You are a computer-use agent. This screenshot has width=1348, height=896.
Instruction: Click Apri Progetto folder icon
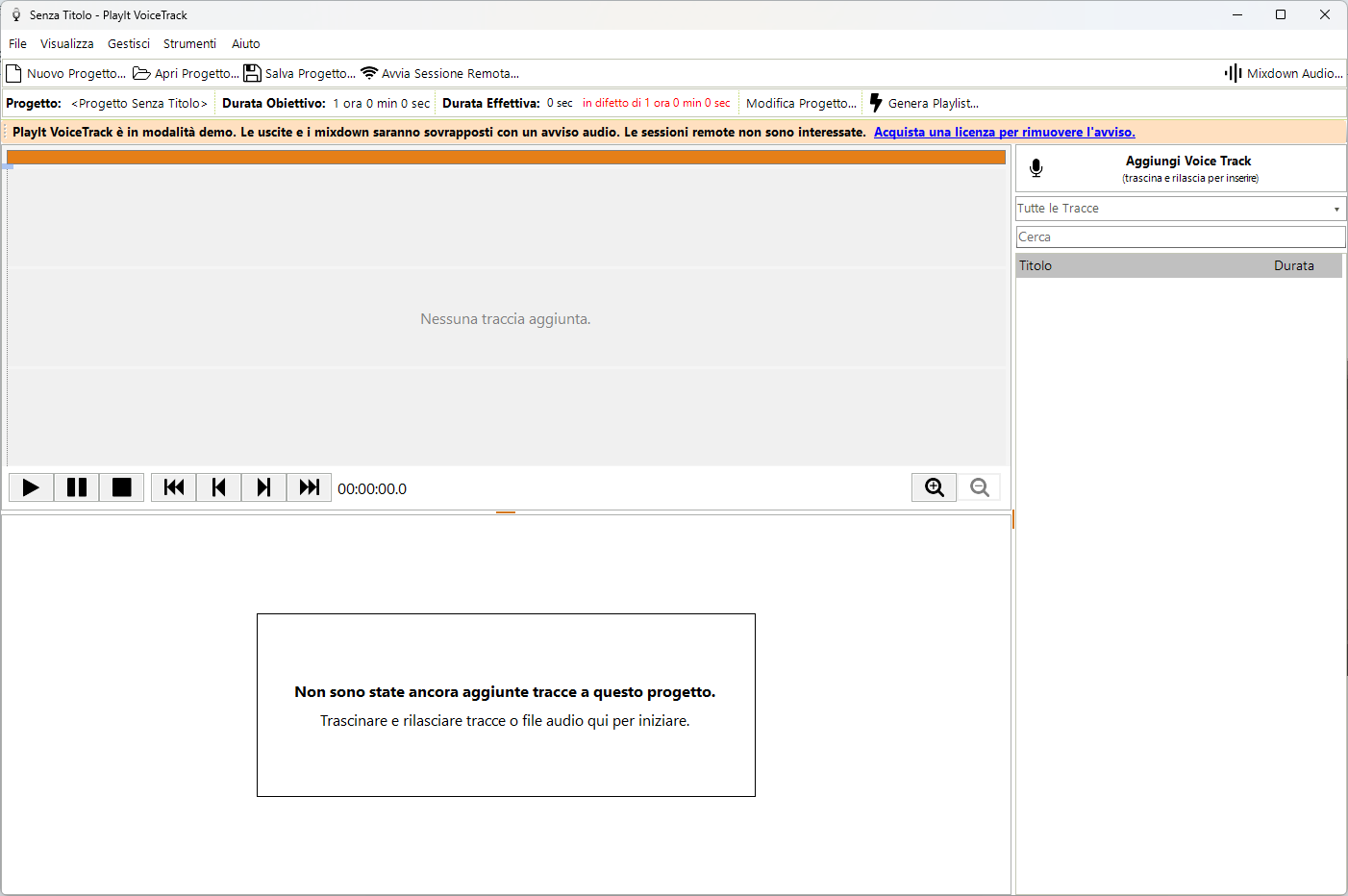141,73
